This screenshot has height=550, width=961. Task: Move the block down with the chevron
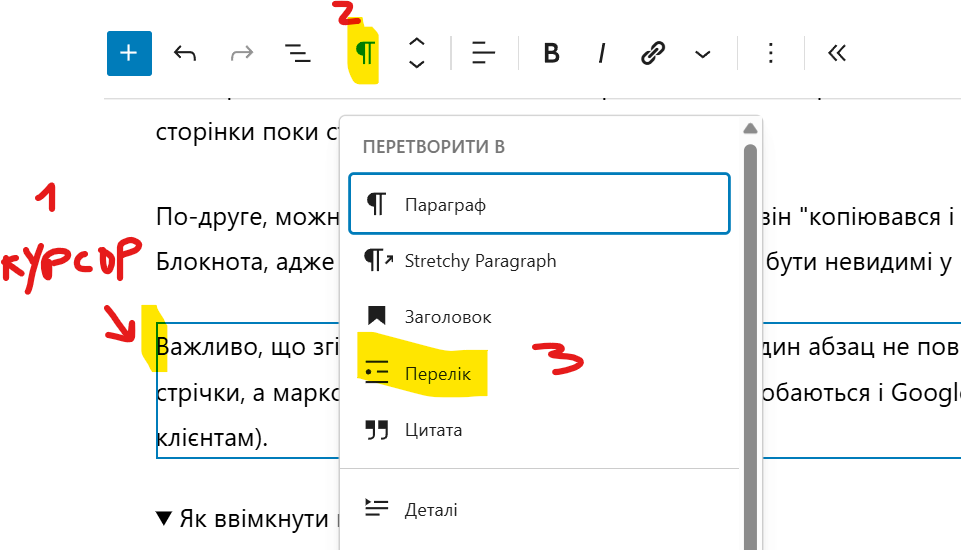point(418,65)
